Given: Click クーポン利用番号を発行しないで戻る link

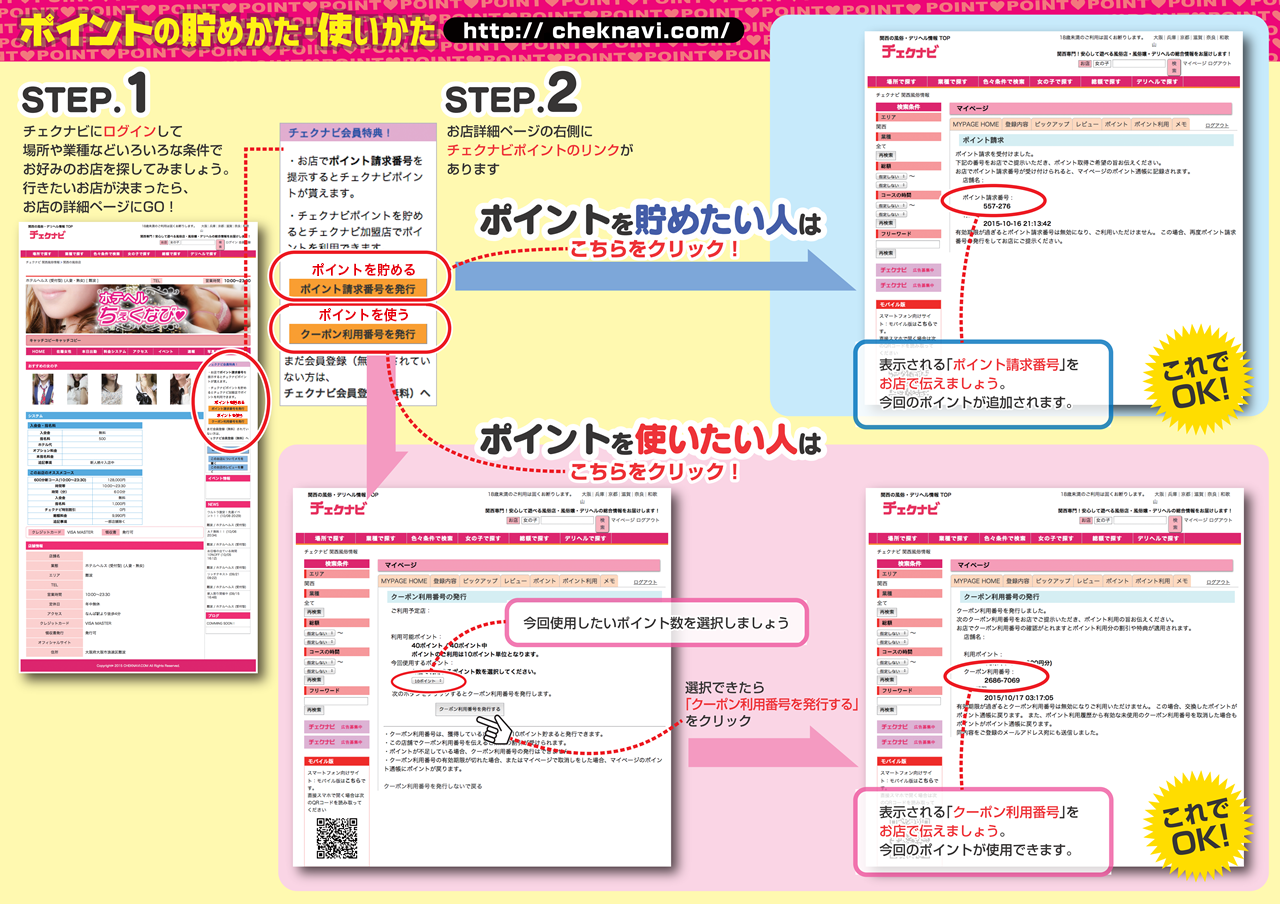Looking at the screenshot, I should (x=433, y=786).
